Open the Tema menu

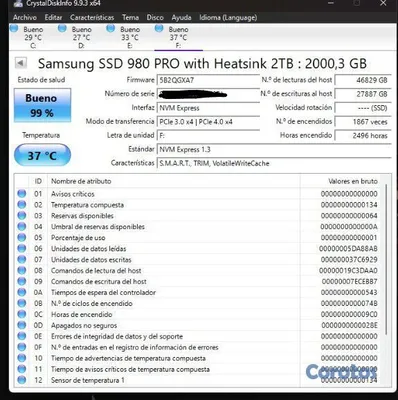[130, 17]
